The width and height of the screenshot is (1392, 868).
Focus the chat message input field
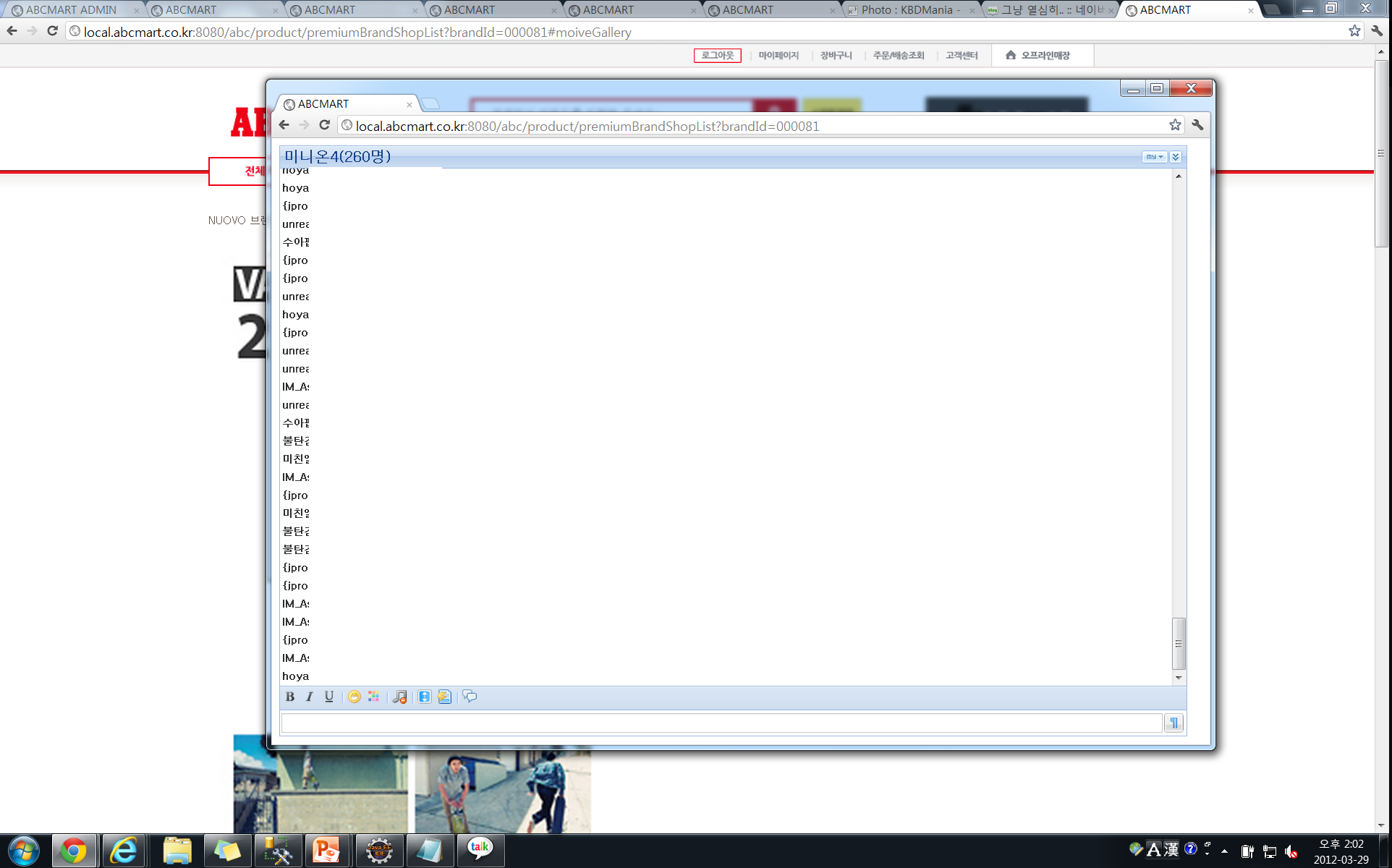coord(721,723)
